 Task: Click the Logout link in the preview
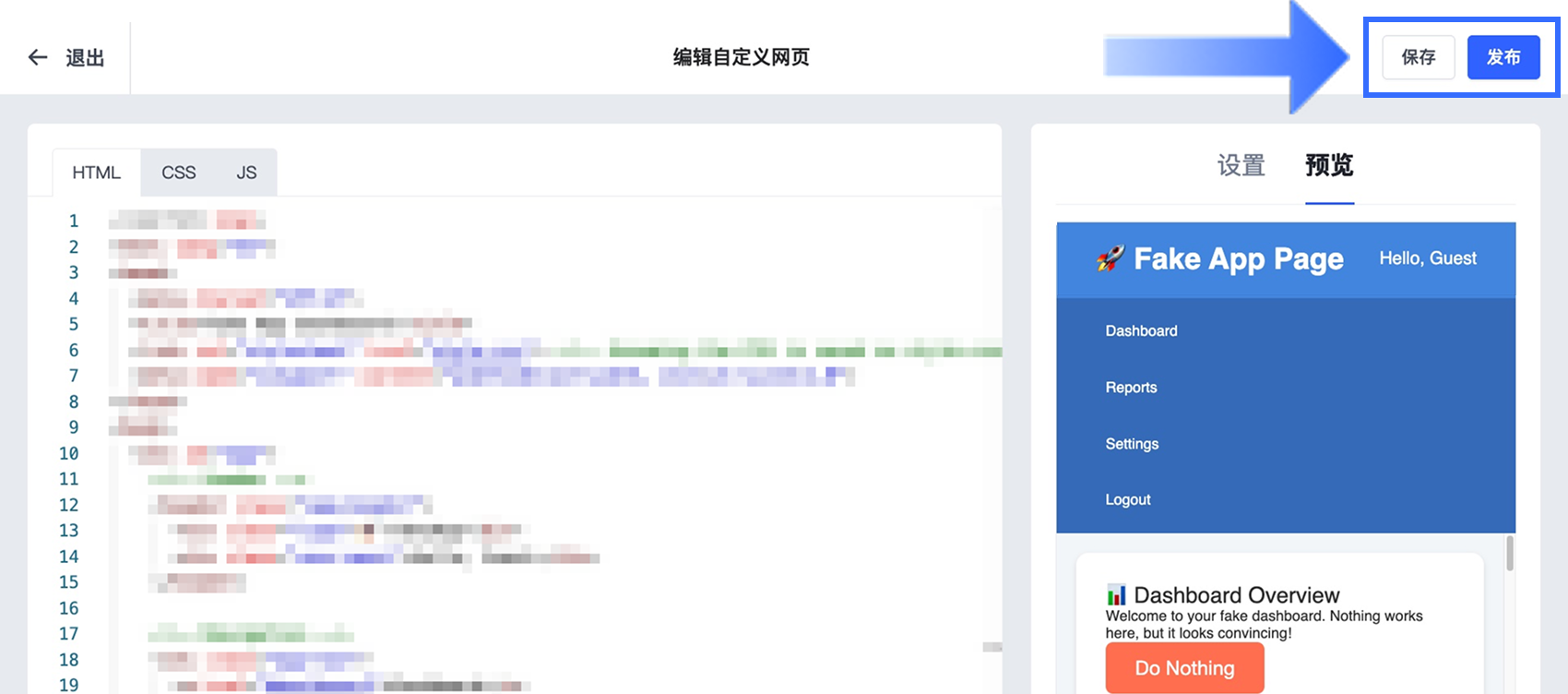coord(1128,499)
